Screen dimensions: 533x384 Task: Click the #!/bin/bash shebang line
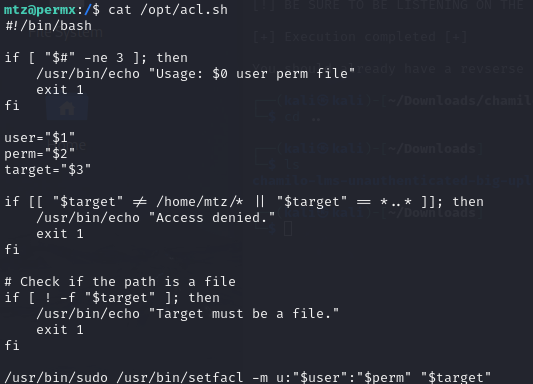click(x=48, y=26)
